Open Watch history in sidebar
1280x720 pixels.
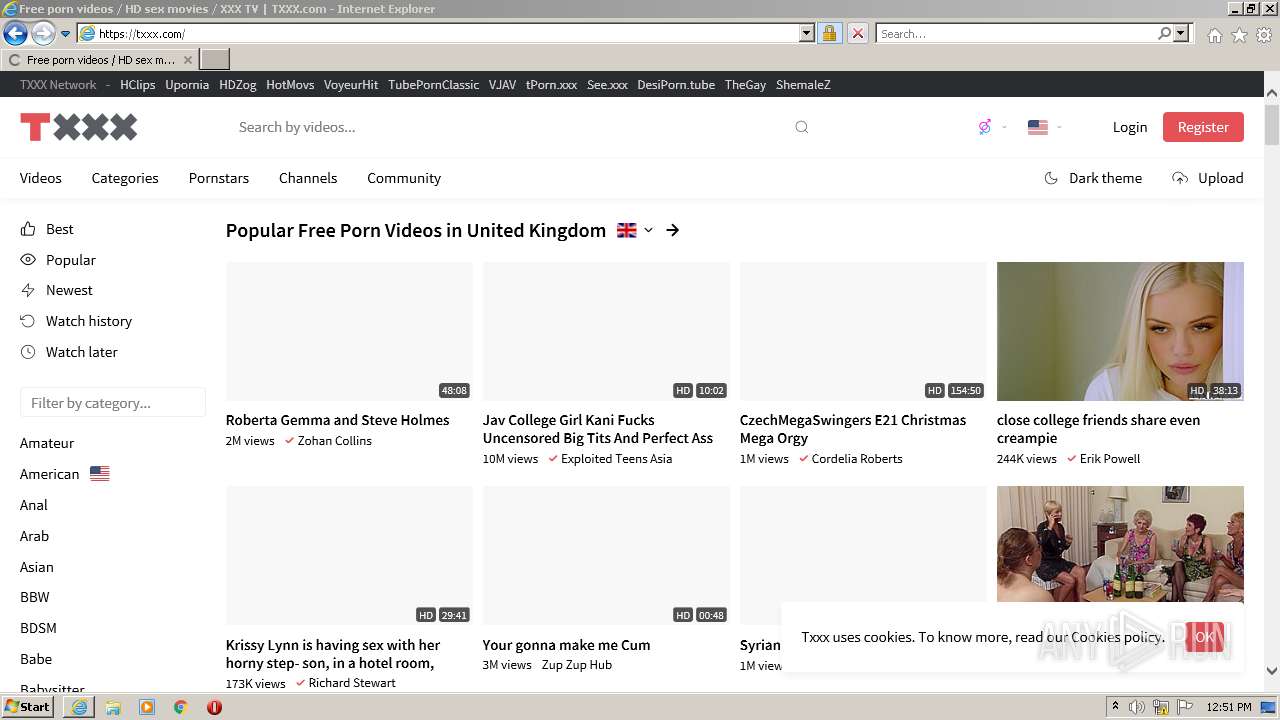76,321
